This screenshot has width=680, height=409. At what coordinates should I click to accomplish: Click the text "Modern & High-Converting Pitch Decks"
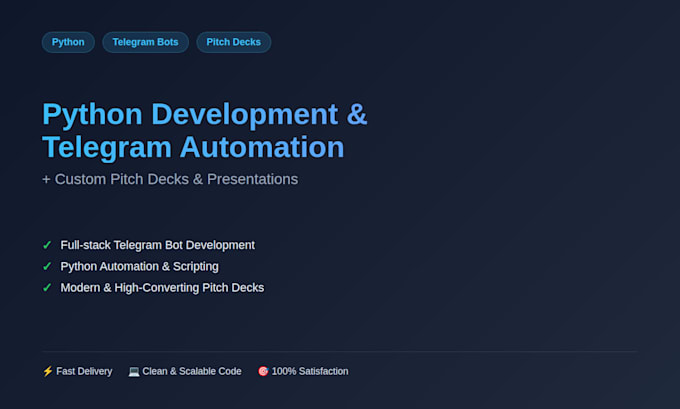(162, 288)
